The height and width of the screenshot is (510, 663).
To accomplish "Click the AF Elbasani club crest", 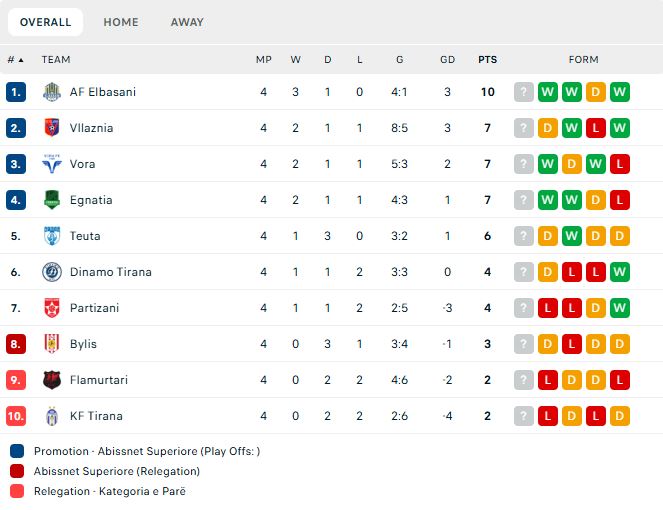I will 52,92.
